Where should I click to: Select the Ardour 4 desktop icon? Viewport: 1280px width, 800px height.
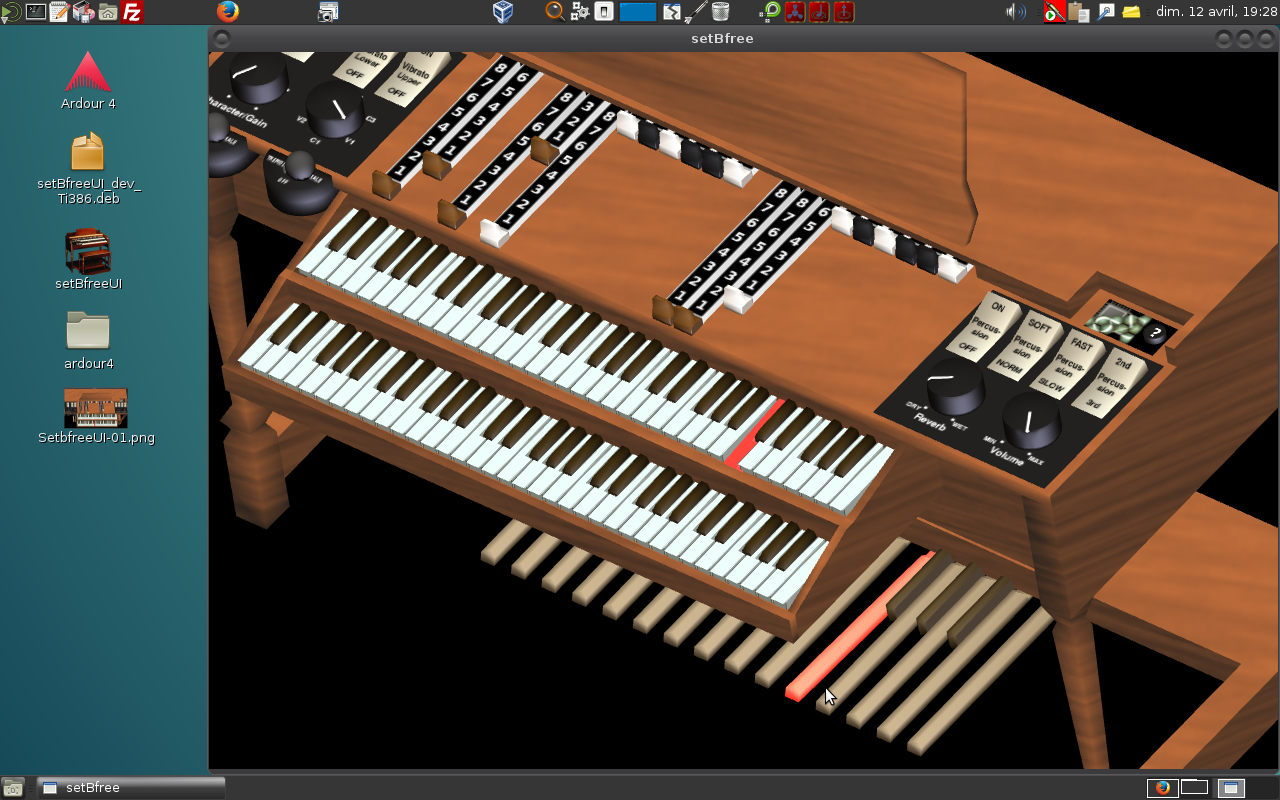point(88,80)
